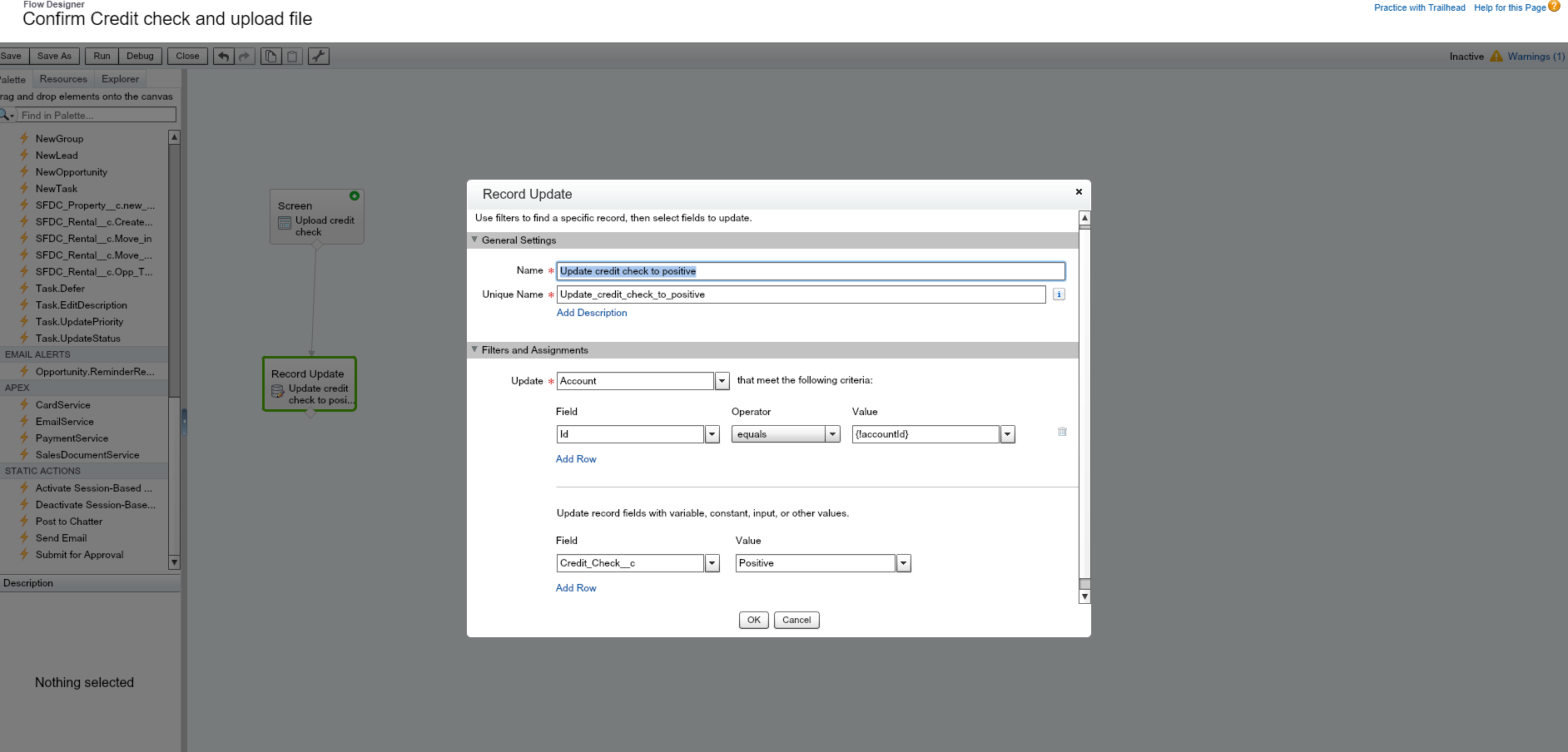The width and height of the screenshot is (1568, 752).
Task: Click the lightning icon next to Task.Defer
Action: click(24, 288)
